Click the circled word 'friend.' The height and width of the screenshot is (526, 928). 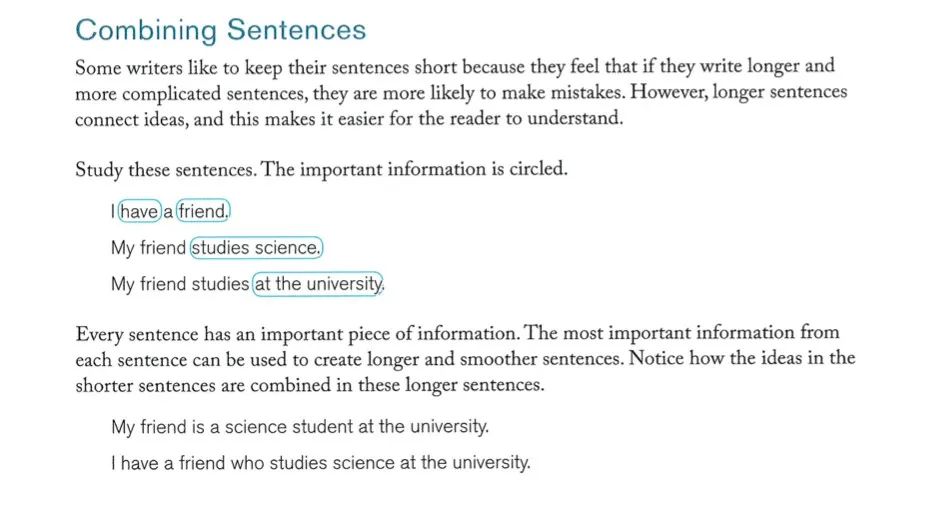[x=204, y=211]
